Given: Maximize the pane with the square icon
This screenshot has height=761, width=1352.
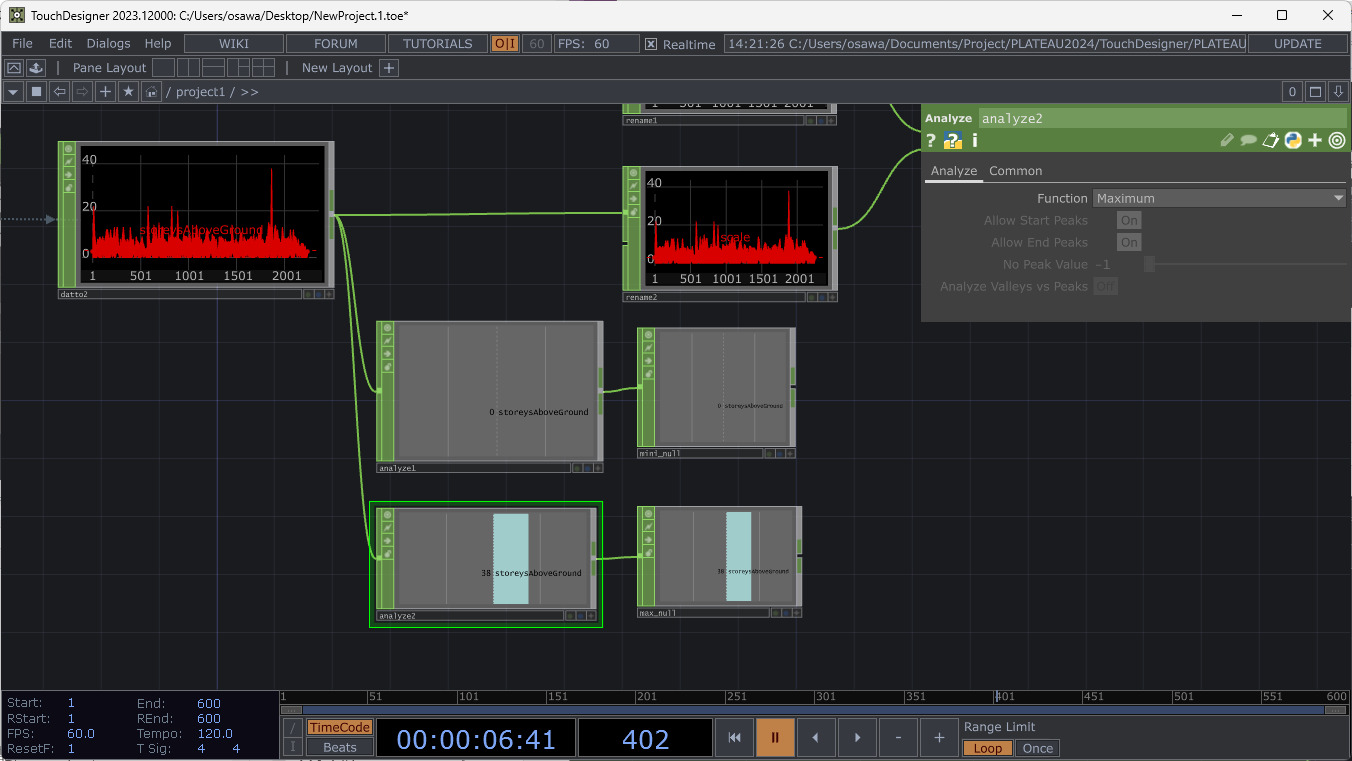Looking at the screenshot, I should [x=1316, y=92].
